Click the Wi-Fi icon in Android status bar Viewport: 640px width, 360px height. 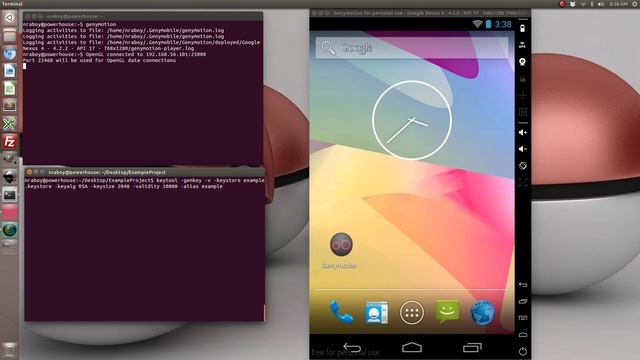tap(477, 24)
